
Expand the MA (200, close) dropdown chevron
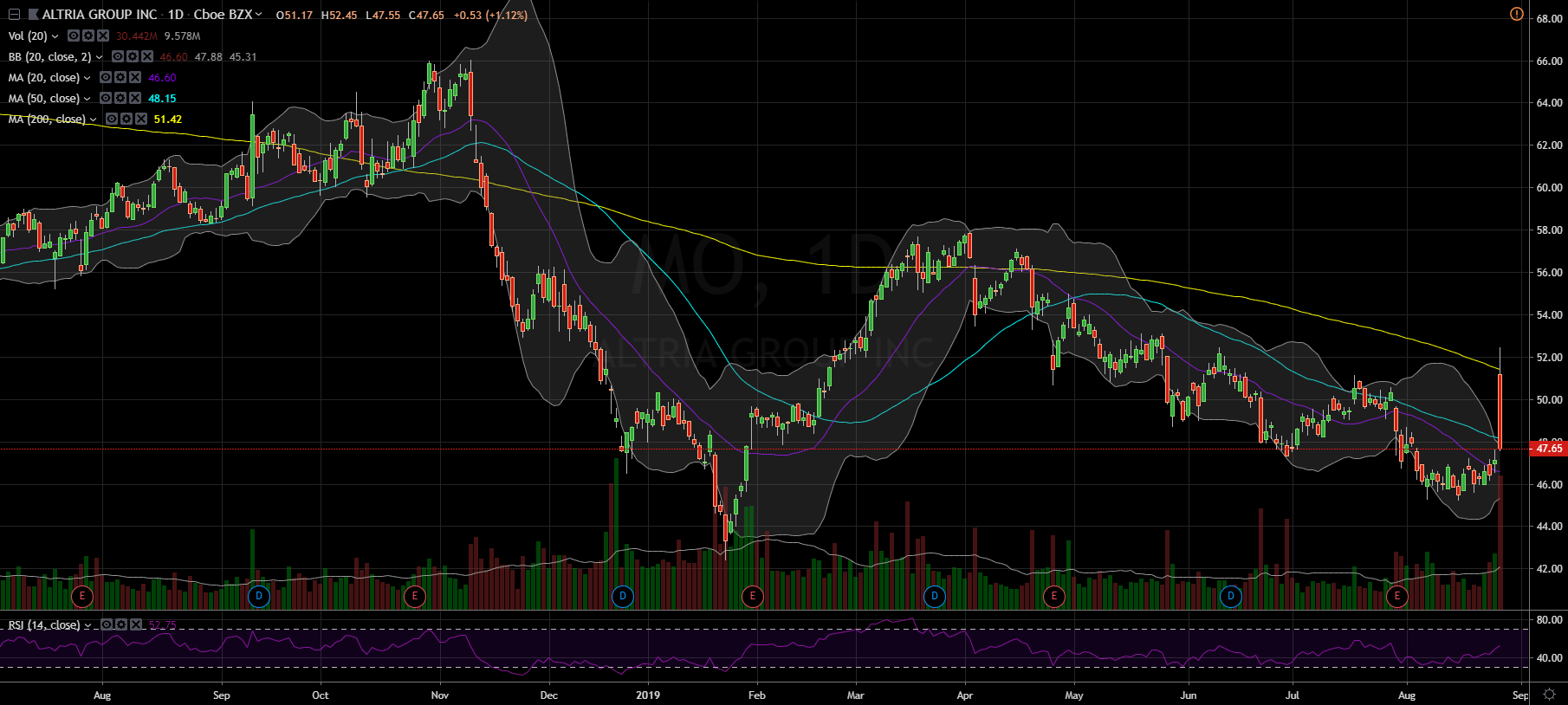94,120
